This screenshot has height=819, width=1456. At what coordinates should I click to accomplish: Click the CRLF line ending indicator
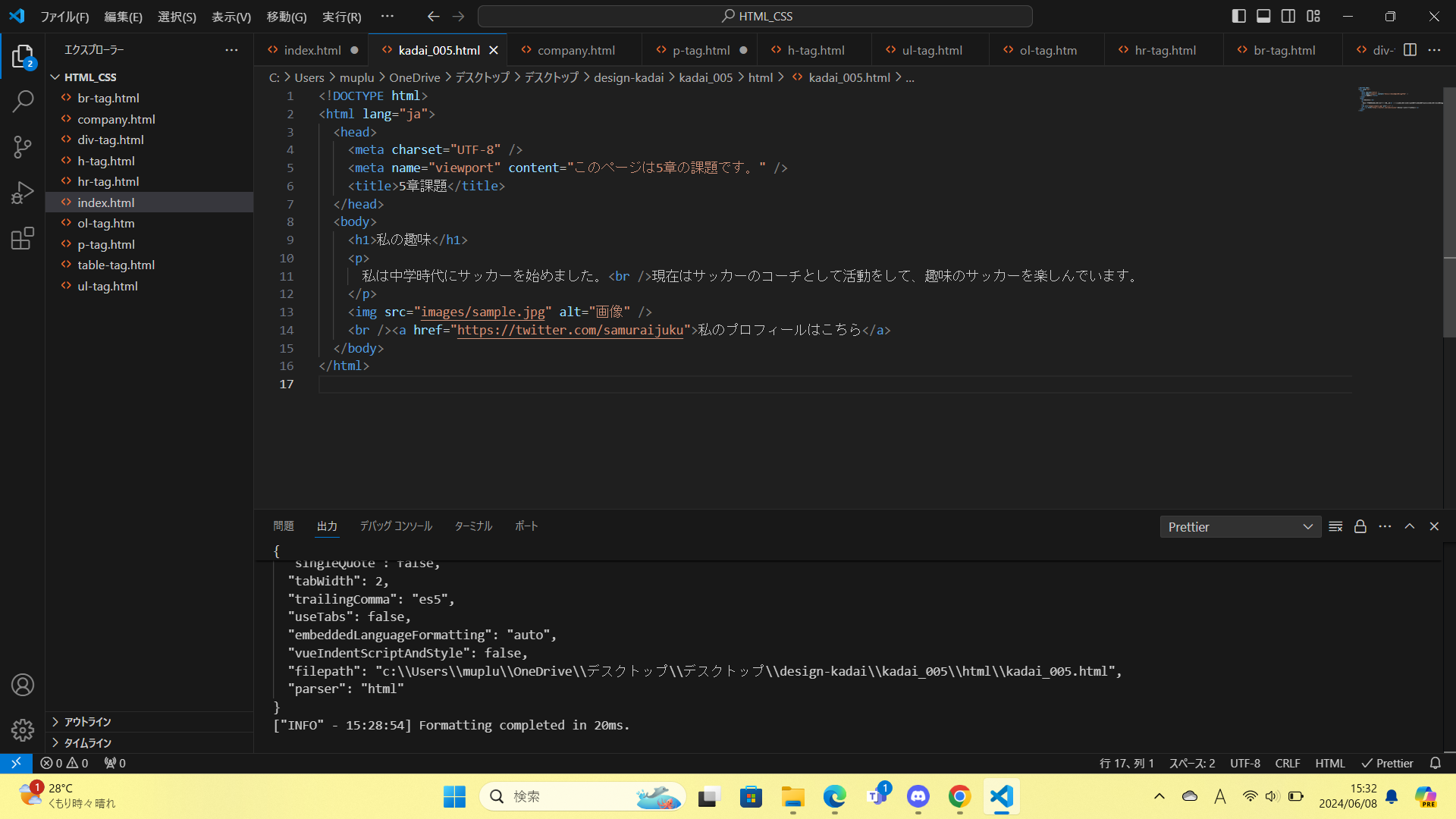1287,764
